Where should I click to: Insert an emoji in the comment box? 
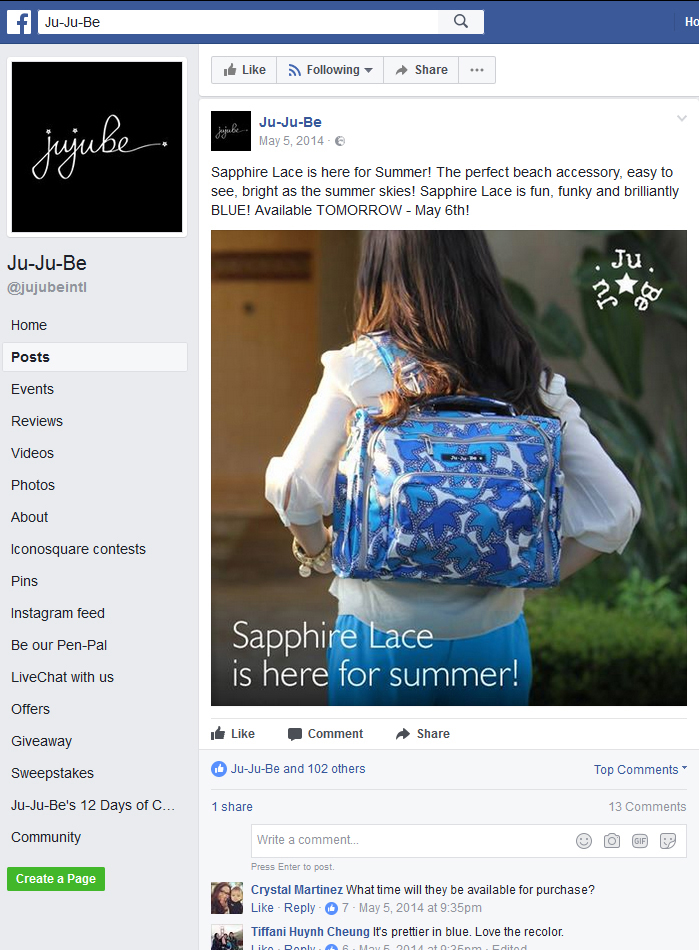(x=584, y=841)
